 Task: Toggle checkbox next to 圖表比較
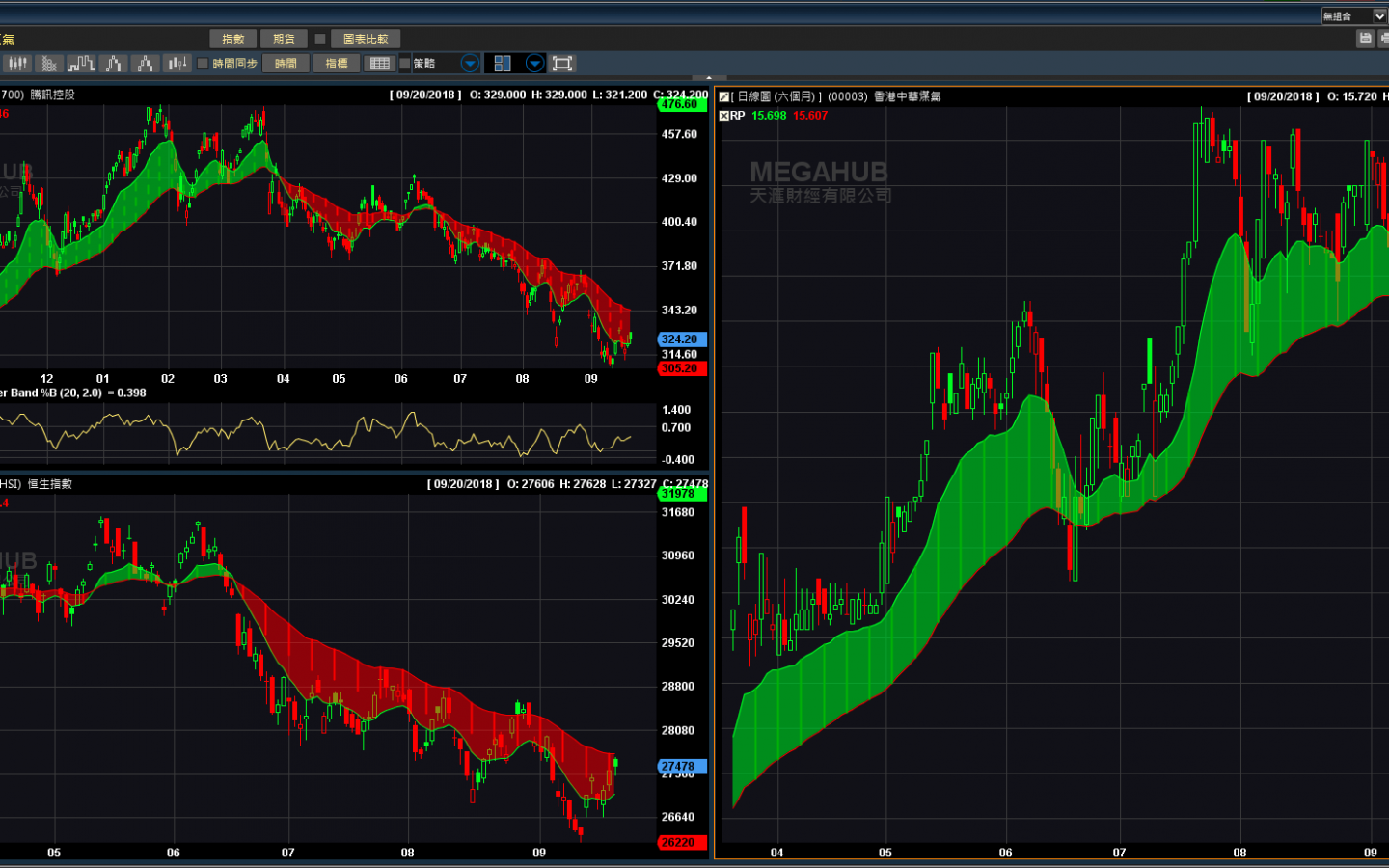tap(320, 40)
